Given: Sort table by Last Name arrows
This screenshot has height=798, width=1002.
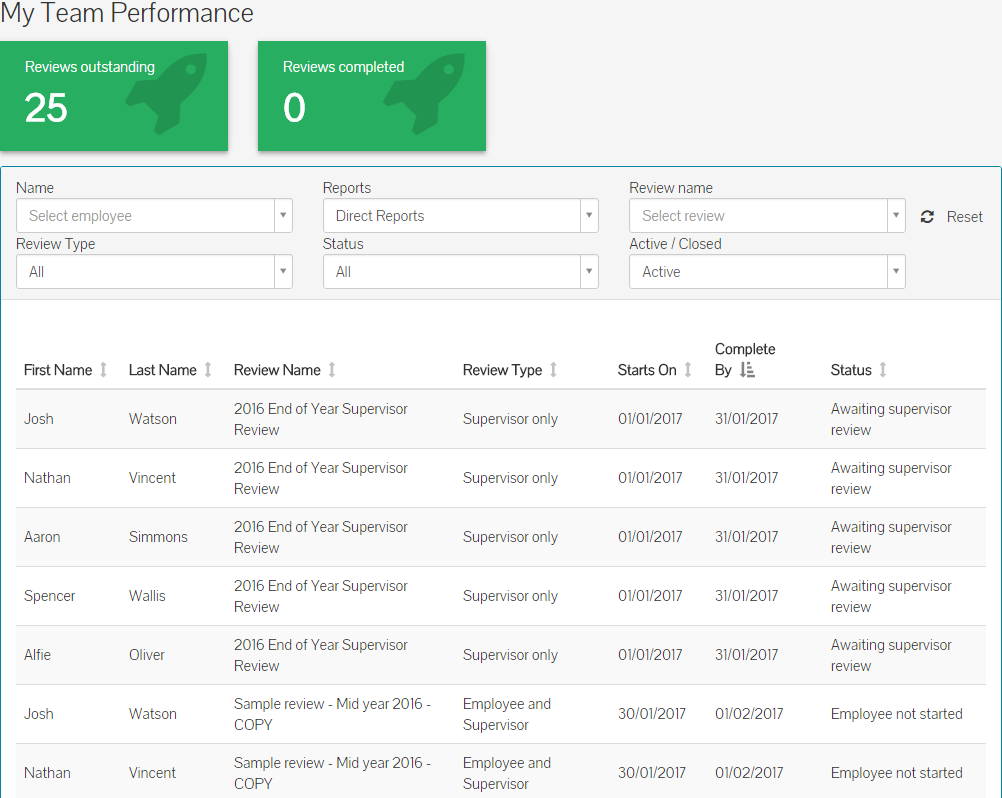Looking at the screenshot, I should click(208, 370).
